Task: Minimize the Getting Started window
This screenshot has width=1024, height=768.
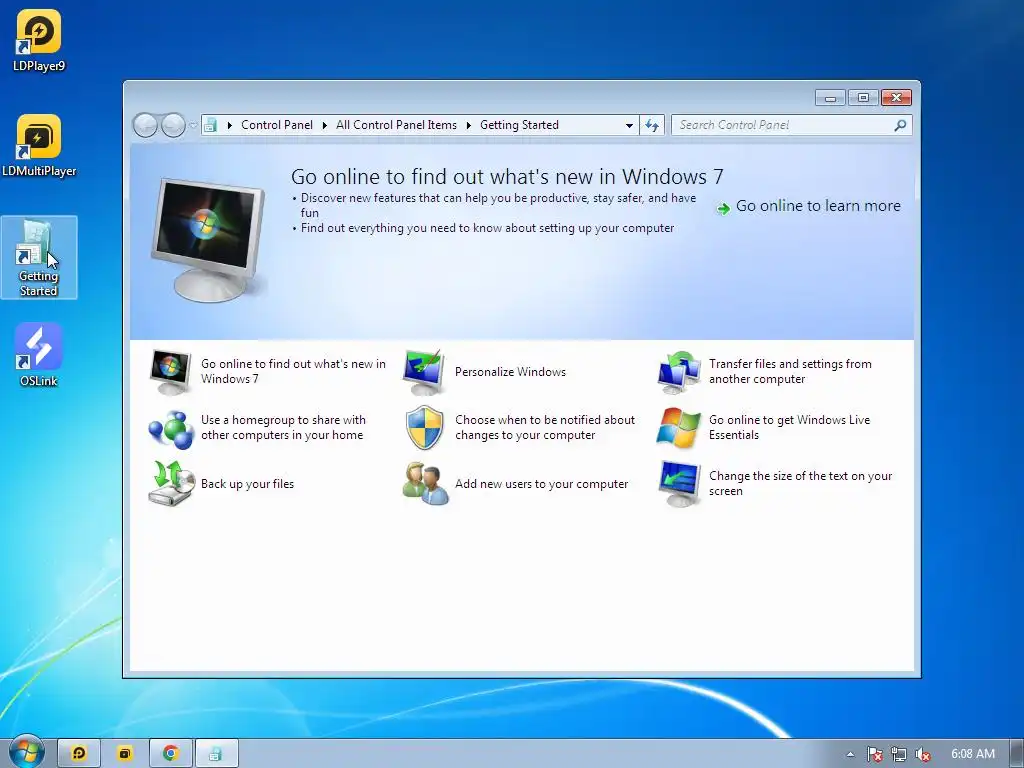Action: [x=830, y=98]
